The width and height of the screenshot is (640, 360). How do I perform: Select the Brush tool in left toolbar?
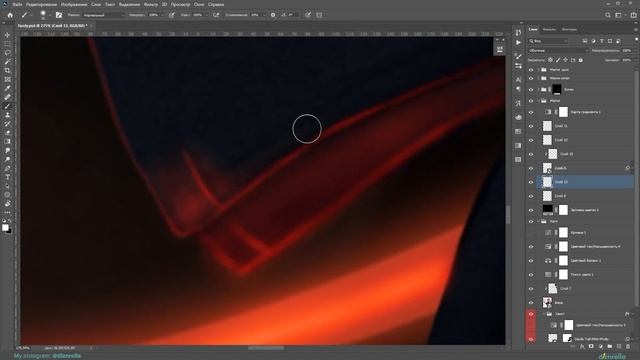click(x=7, y=106)
